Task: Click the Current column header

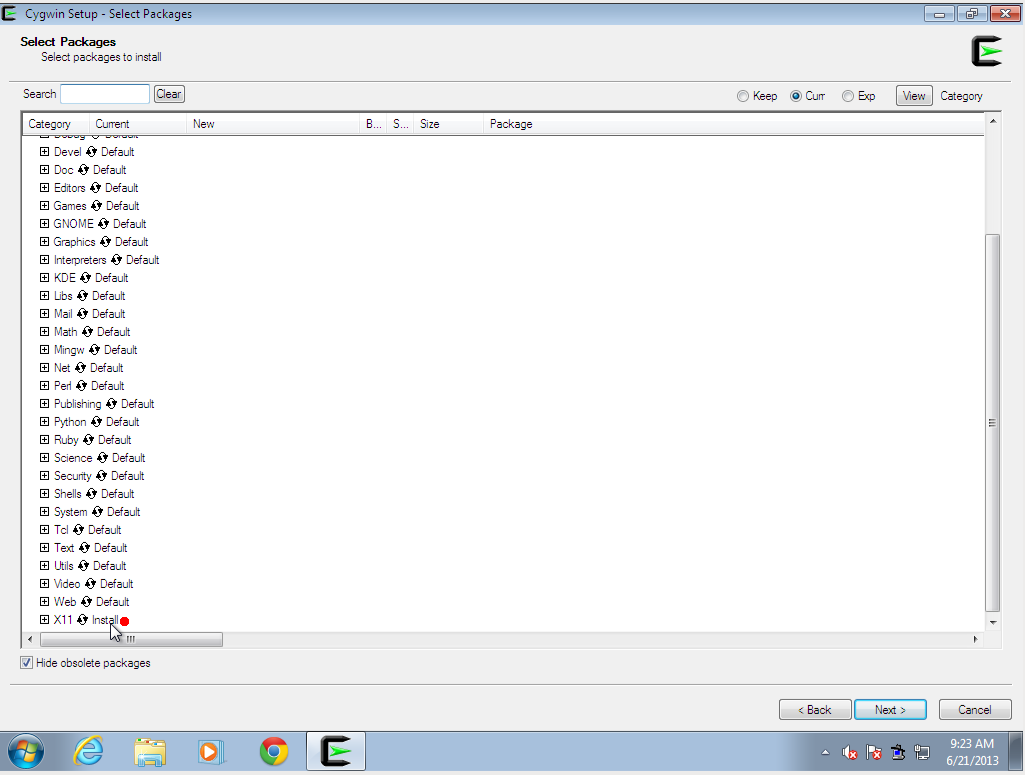Action: (x=138, y=124)
